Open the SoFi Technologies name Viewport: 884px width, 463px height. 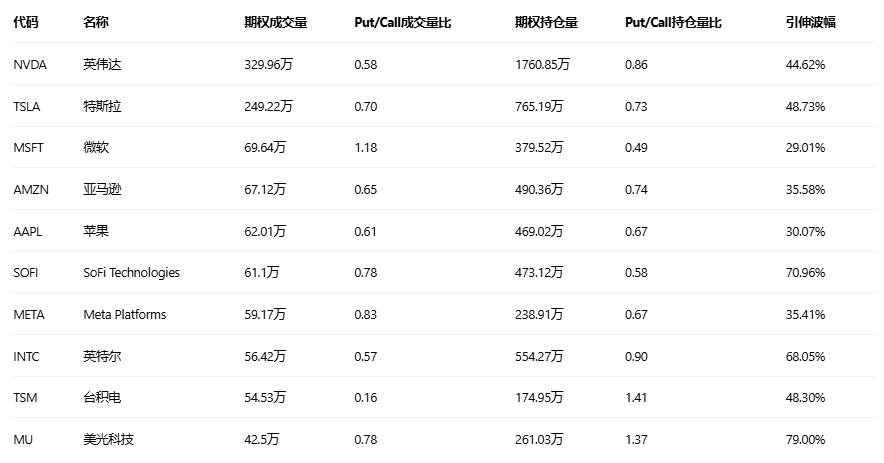(x=132, y=272)
